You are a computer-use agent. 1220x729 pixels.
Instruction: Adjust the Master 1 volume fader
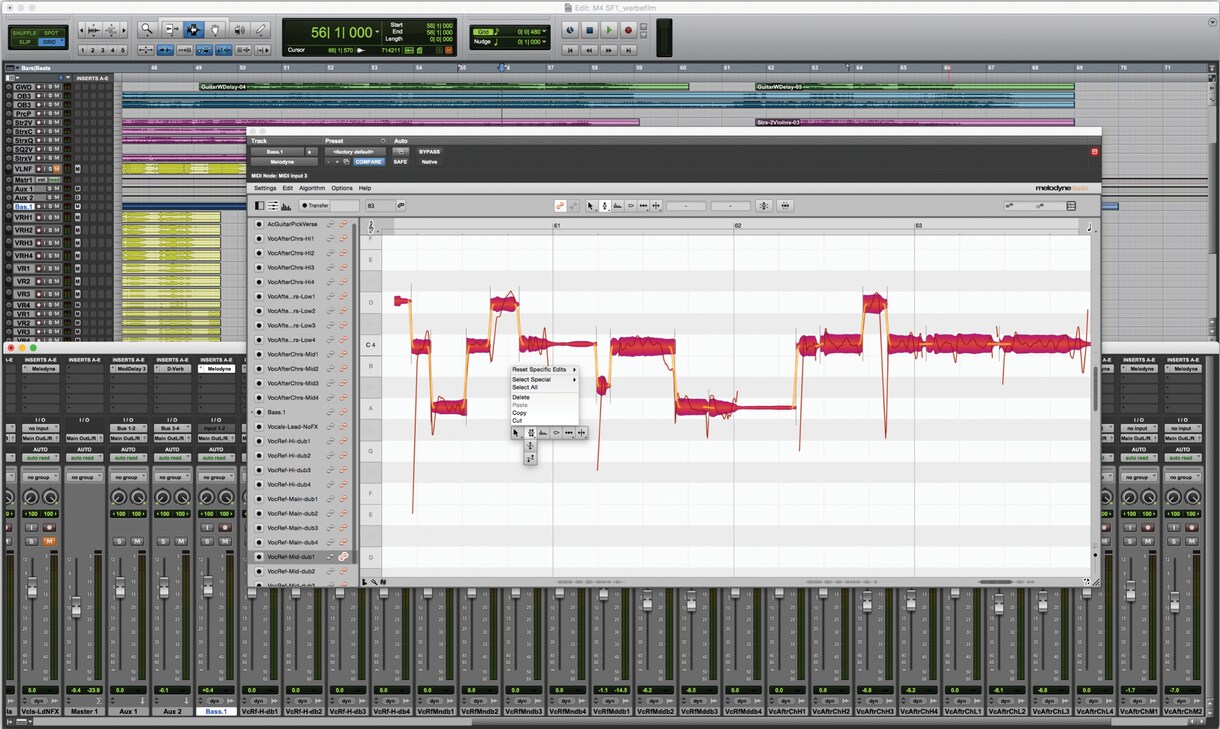[x=76, y=606]
